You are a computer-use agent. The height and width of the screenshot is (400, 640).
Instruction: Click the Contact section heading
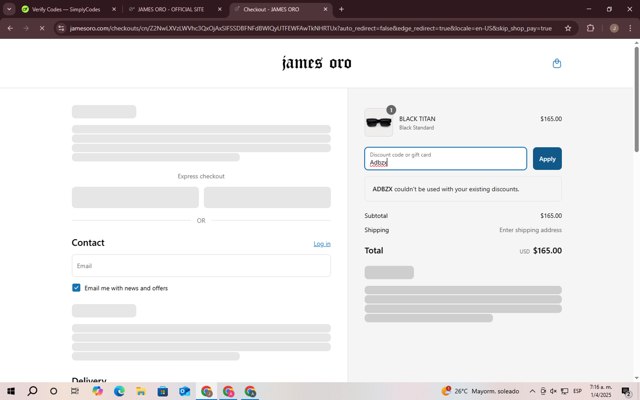88,243
